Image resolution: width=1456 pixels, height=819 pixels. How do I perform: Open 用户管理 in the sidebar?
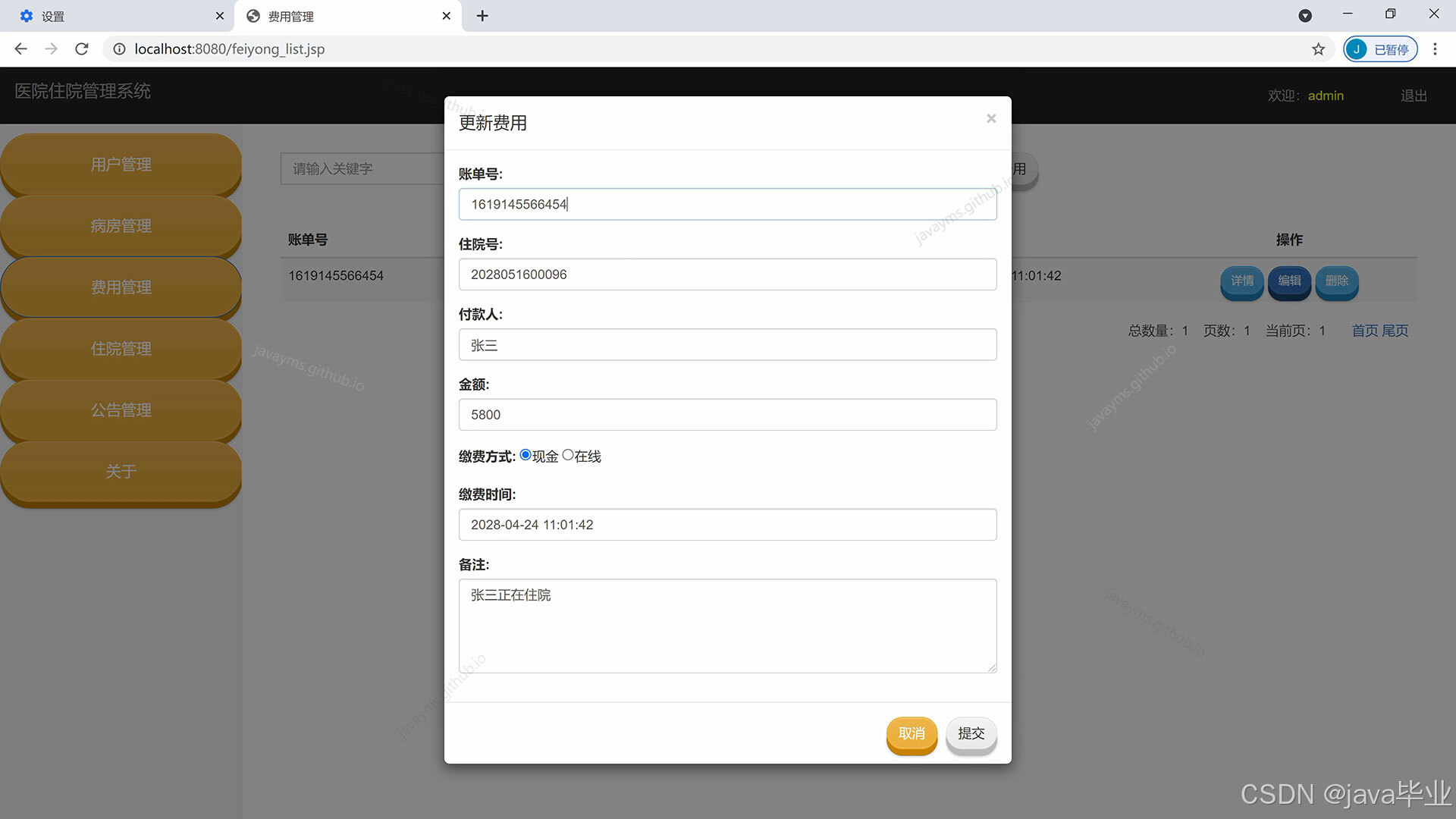point(121,165)
